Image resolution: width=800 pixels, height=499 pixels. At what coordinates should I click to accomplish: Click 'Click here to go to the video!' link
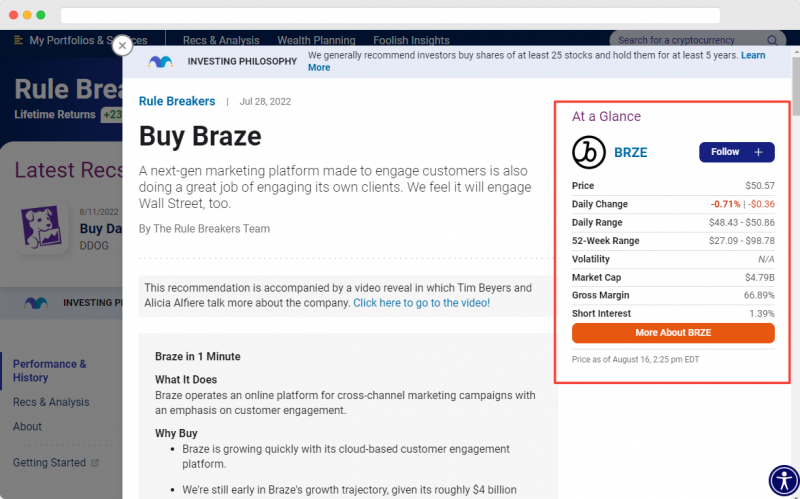pyautogui.click(x=421, y=303)
